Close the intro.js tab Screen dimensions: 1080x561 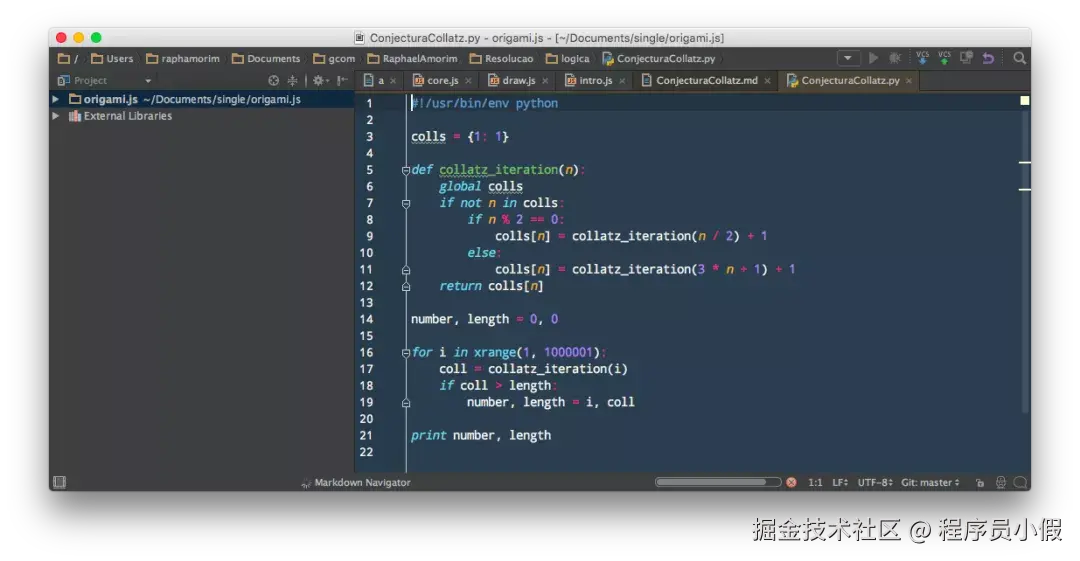622,81
